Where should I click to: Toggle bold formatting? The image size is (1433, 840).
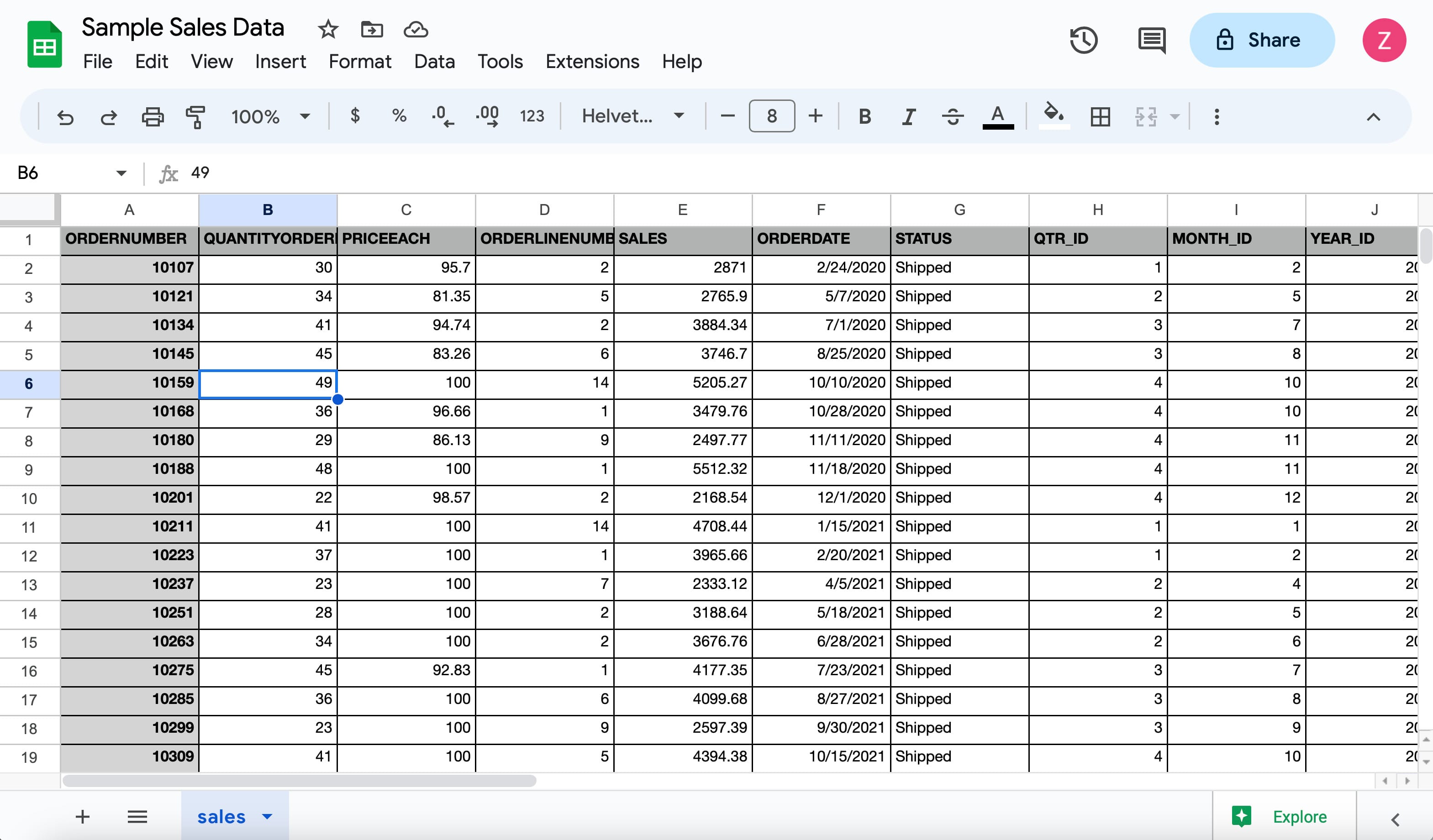[x=864, y=116]
